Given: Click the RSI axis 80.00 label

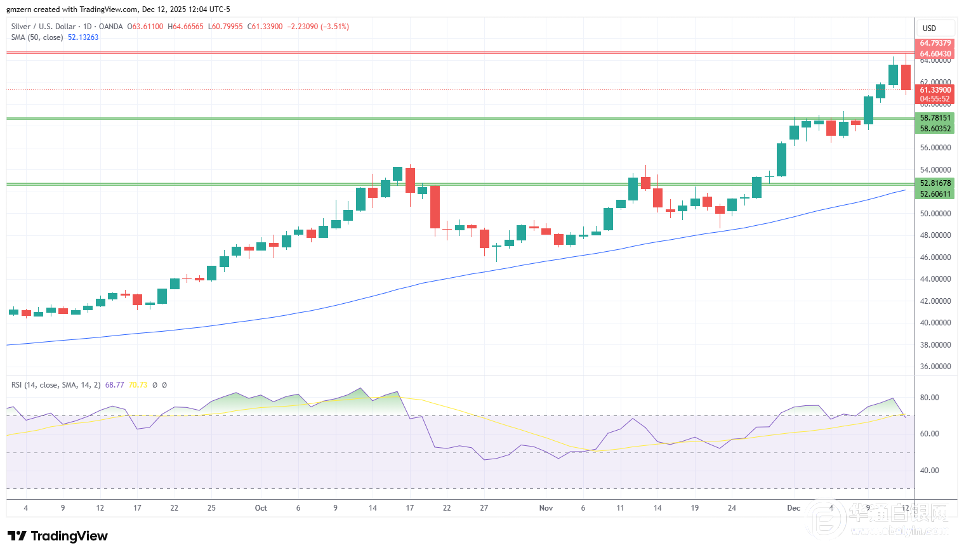Looking at the screenshot, I should click(x=929, y=397).
